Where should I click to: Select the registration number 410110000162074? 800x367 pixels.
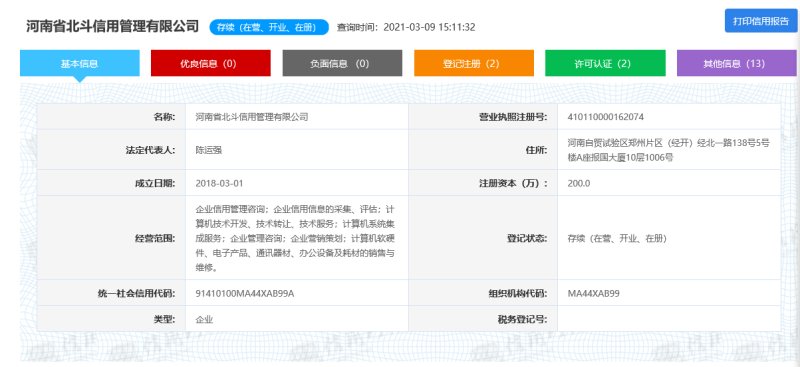(x=605, y=117)
